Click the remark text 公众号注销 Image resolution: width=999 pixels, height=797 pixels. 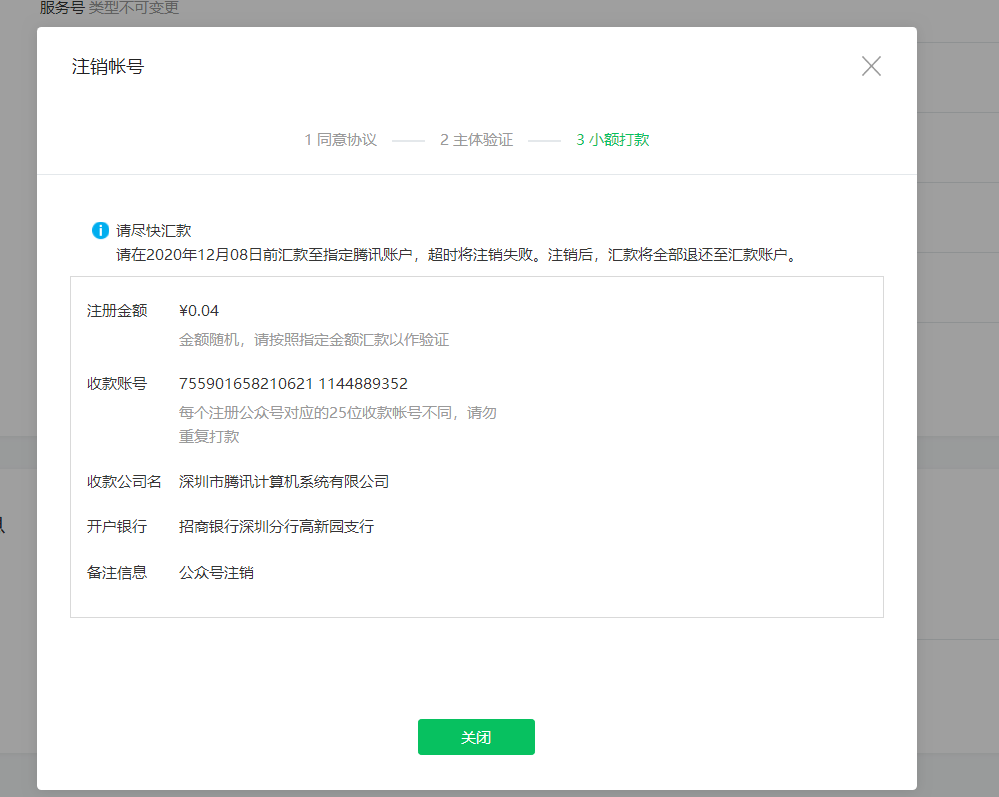[216, 573]
